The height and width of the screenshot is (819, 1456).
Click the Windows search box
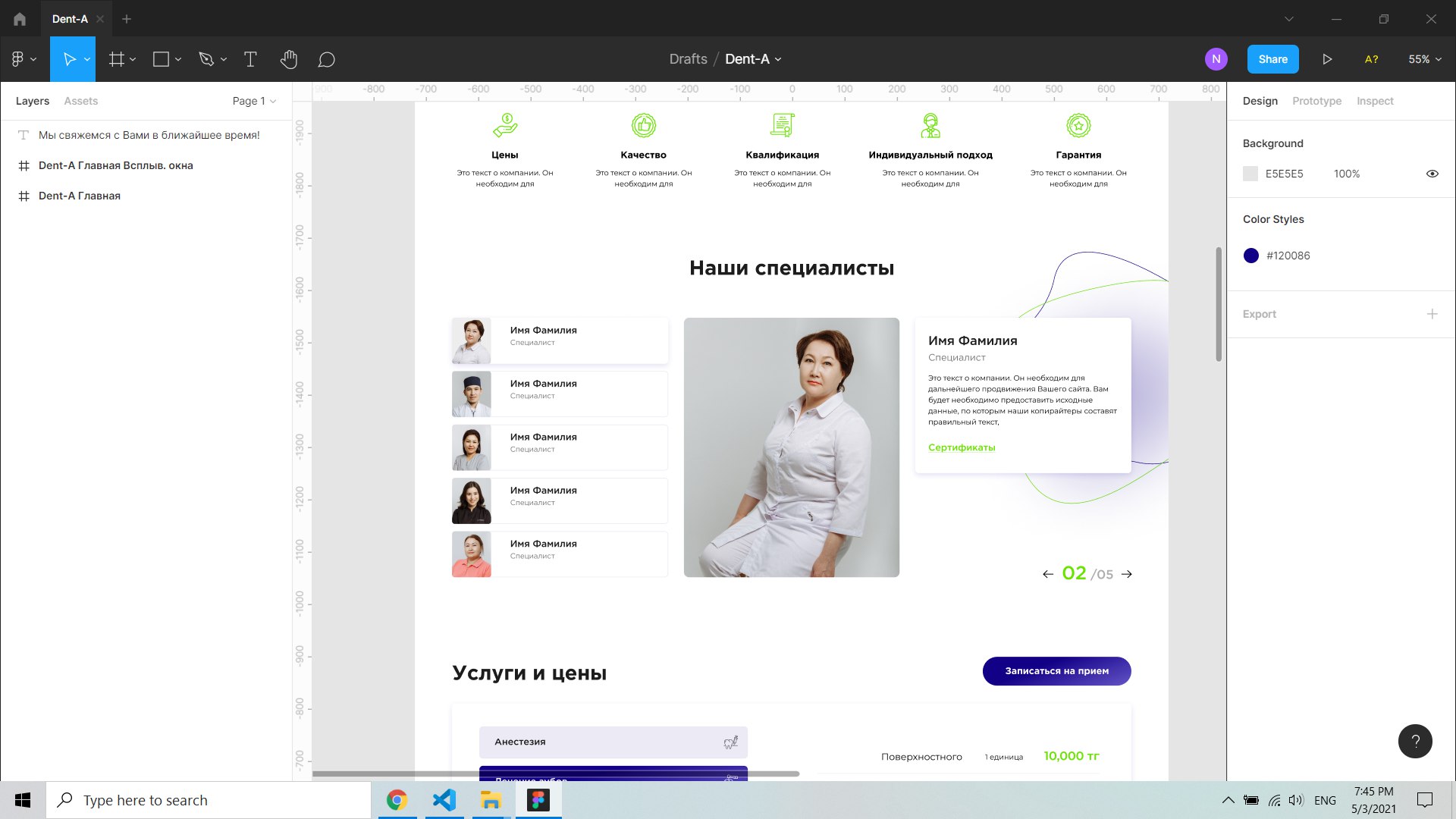point(209,800)
